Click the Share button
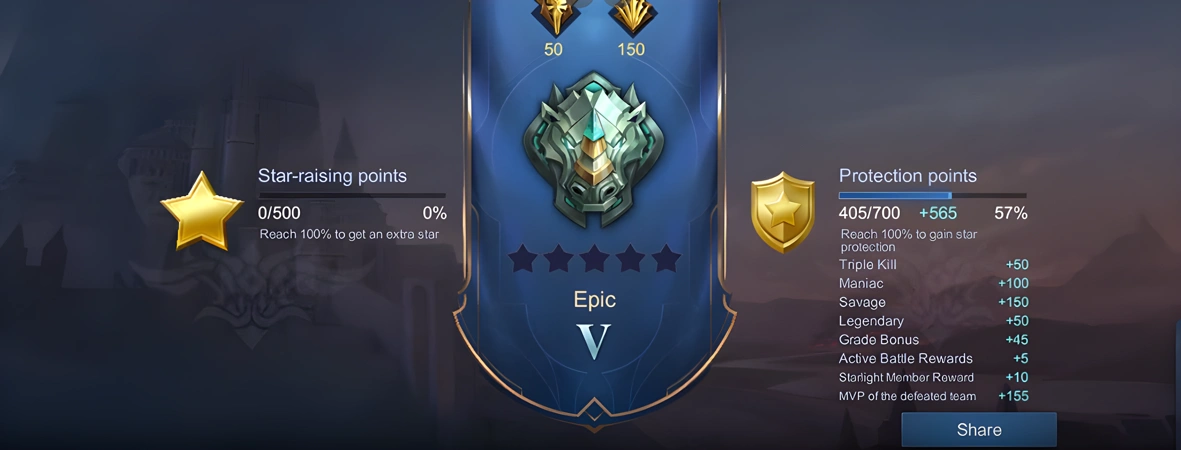Image resolution: width=1181 pixels, height=450 pixels. [x=978, y=430]
